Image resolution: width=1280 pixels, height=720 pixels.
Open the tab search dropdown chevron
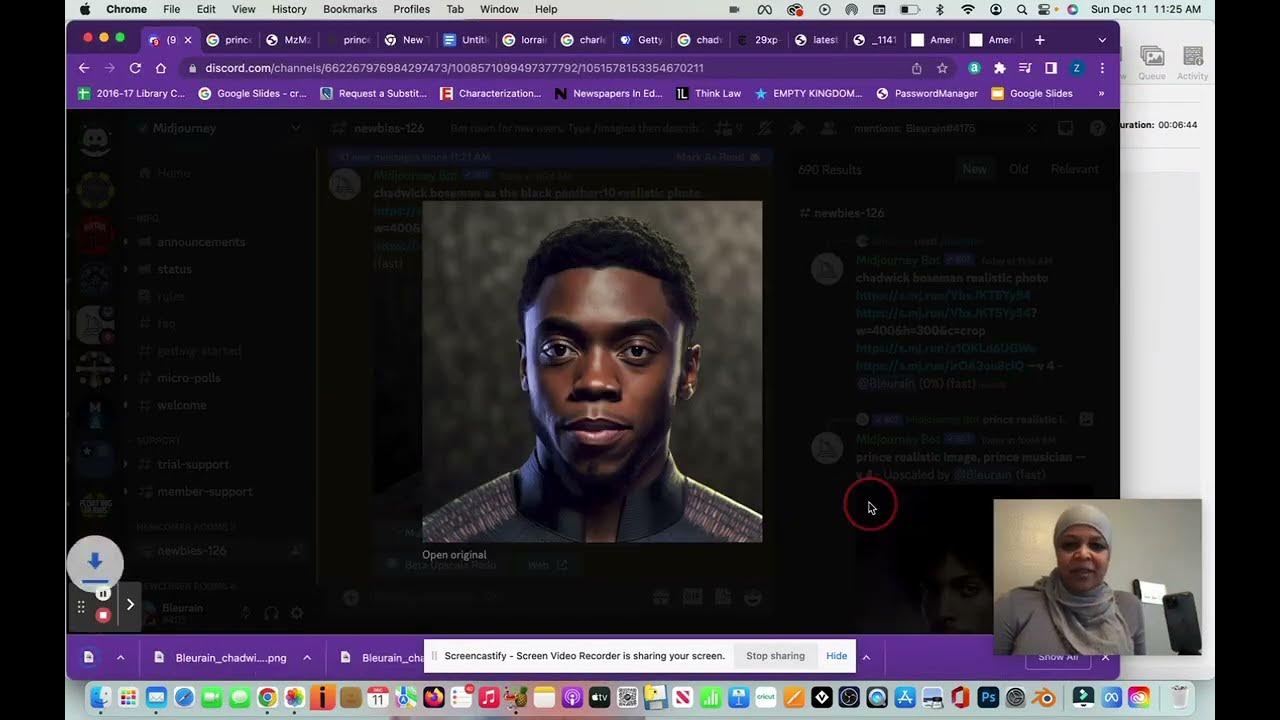(x=1102, y=40)
